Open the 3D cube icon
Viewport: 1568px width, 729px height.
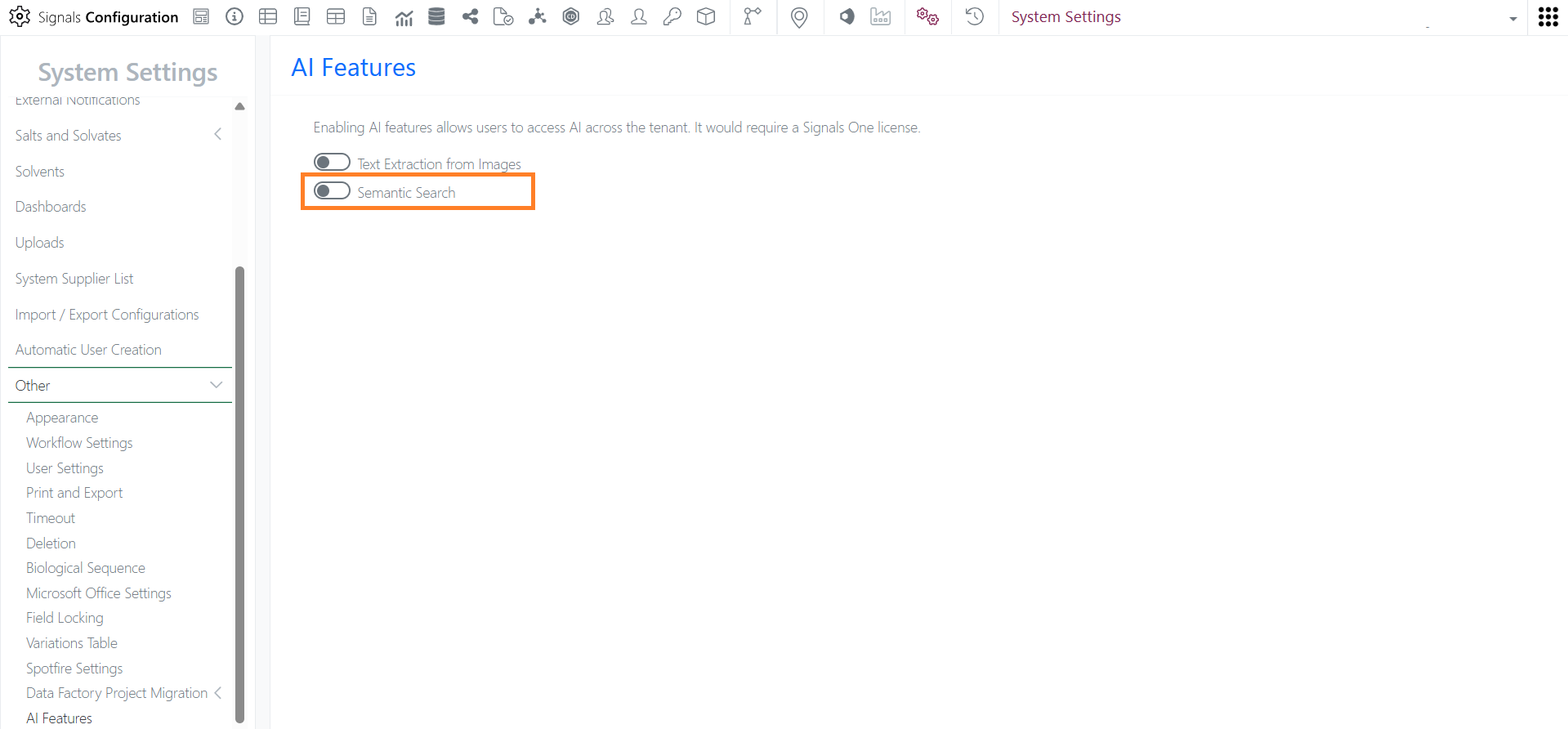tap(706, 16)
